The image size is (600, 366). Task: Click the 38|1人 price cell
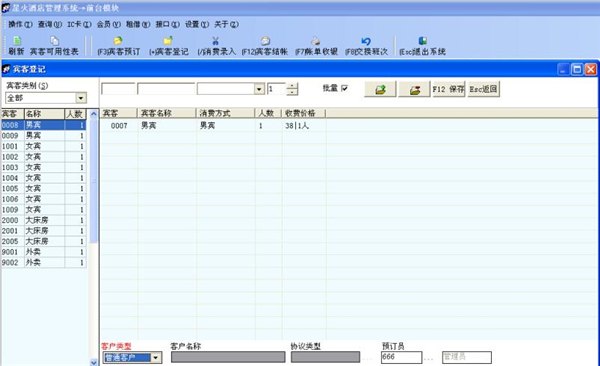coord(304,126)
